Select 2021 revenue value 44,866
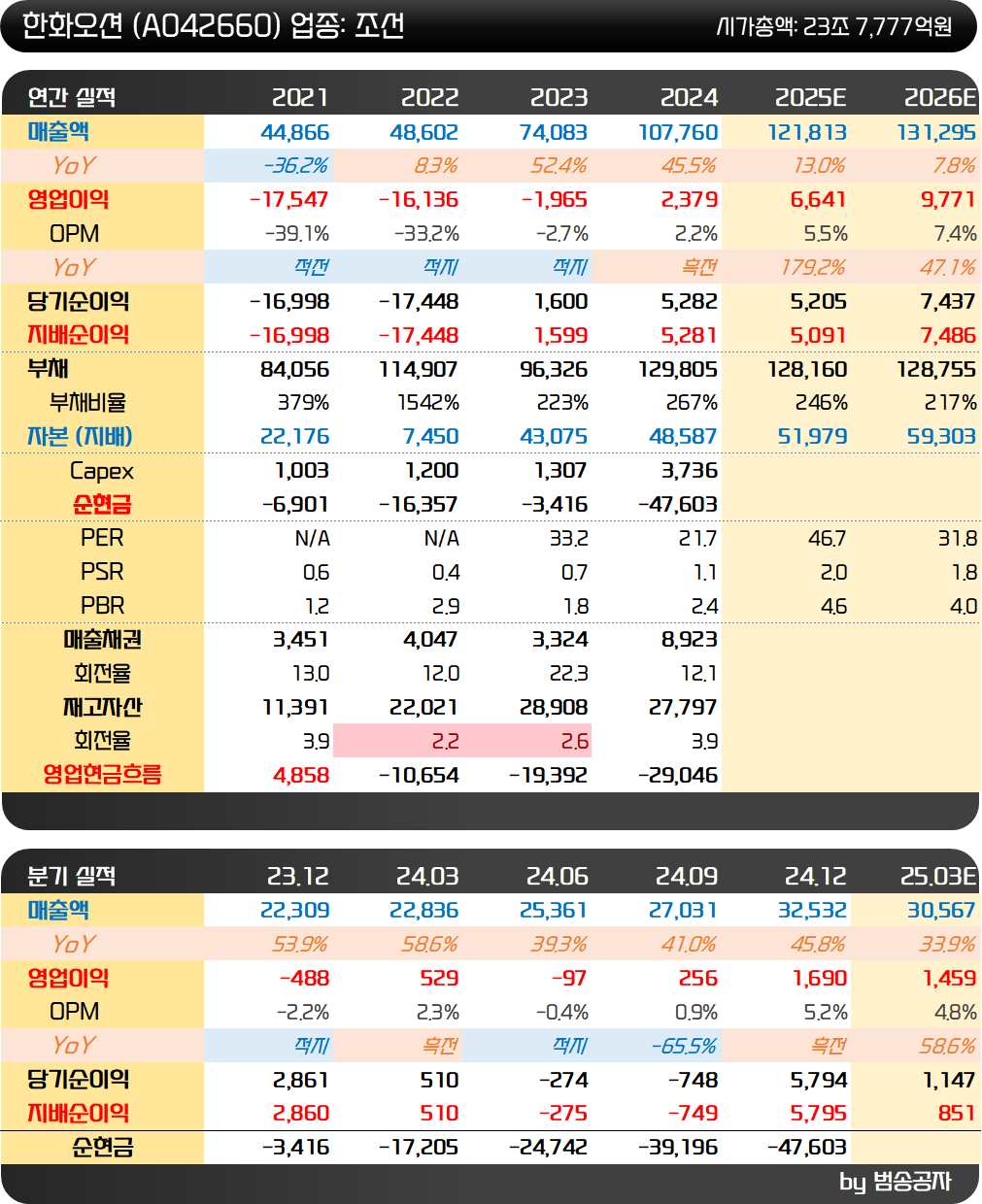 pos(295,132)
